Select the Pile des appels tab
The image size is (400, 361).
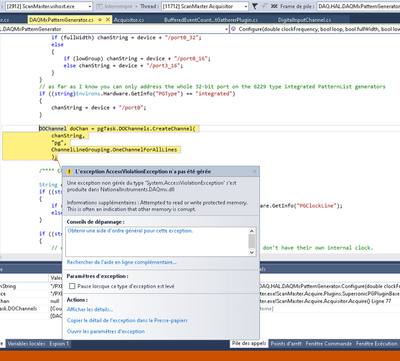pyautogui.click(x=249, y=343)
